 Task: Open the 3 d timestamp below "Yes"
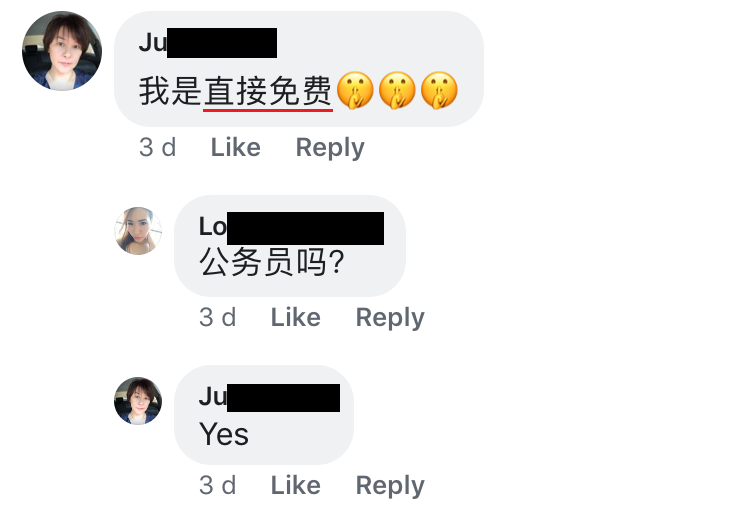218,485
